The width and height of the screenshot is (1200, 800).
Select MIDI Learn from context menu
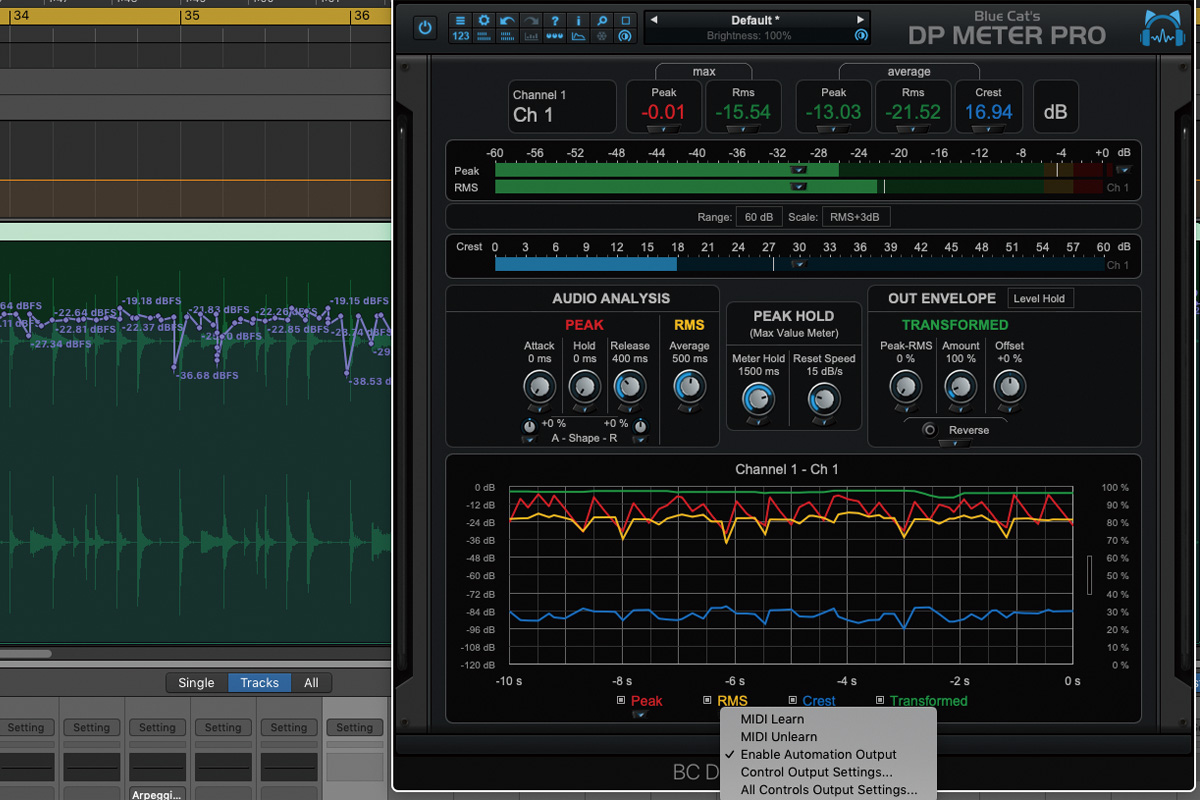[x=828, y=719]
